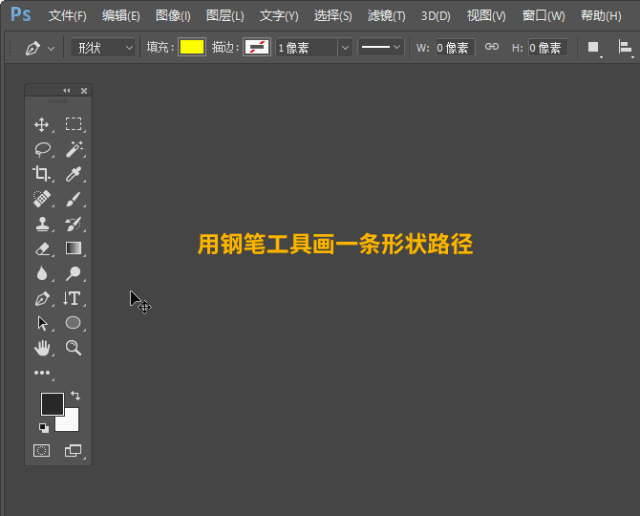Select the Vertical Type tool

72,298
